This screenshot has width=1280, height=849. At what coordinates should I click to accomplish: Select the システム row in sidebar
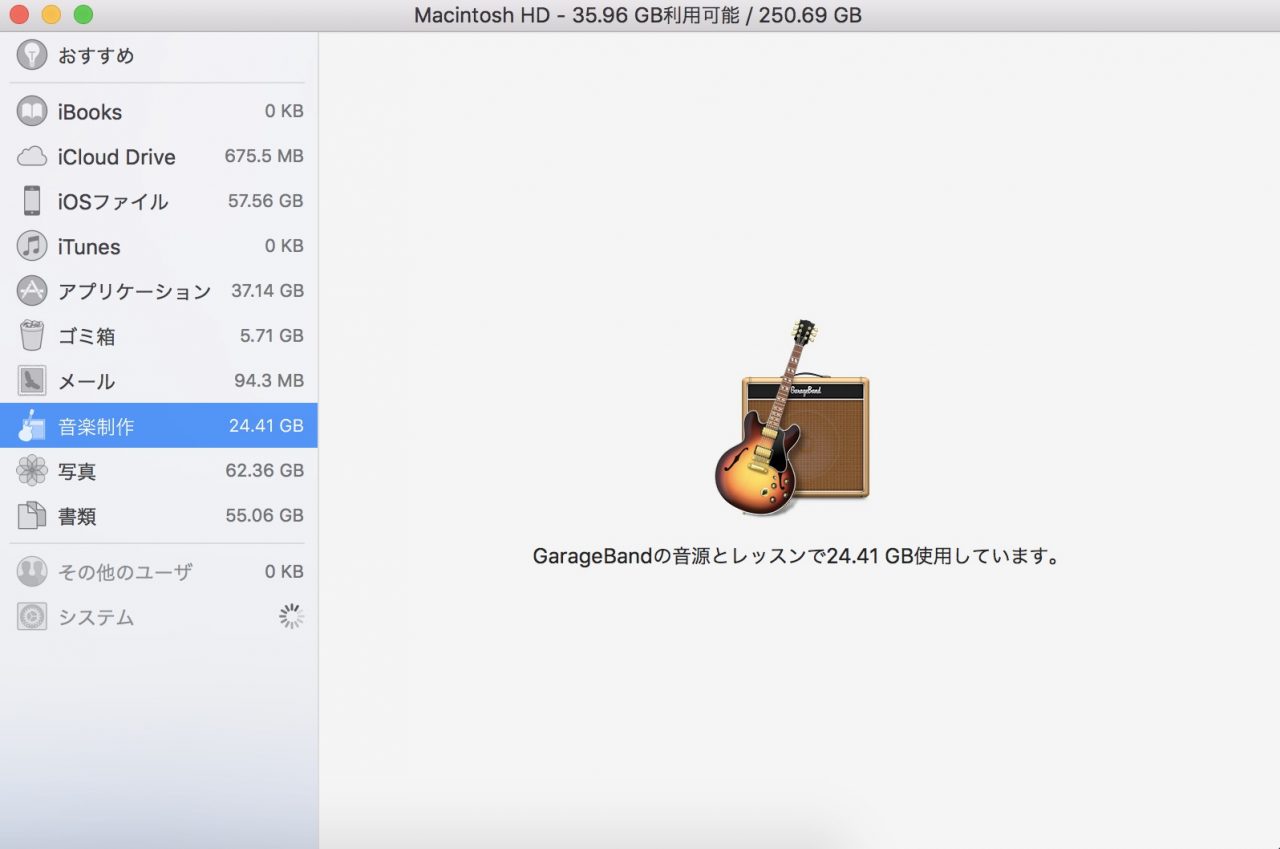pyautogui.click(x=159, y=617)
